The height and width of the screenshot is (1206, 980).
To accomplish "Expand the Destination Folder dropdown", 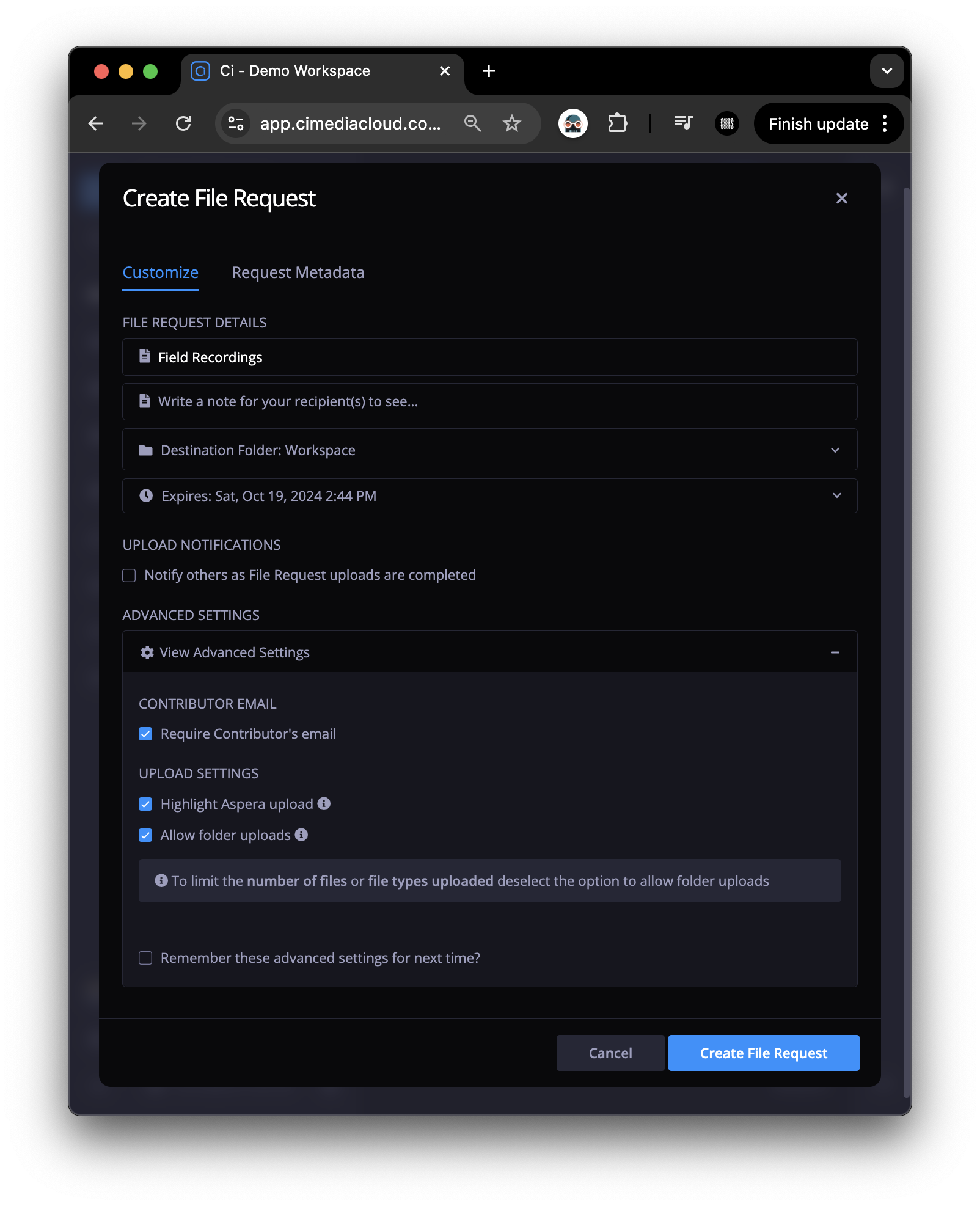I will pos(836,450).
